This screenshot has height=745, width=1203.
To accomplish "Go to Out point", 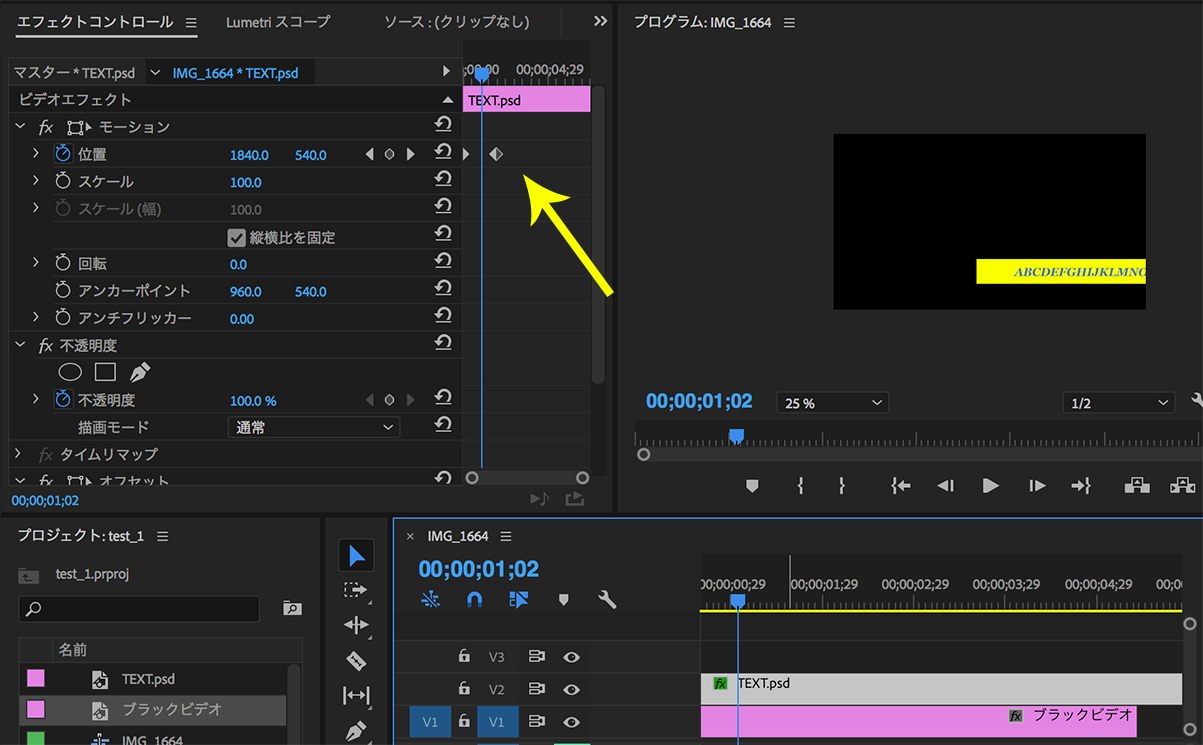I will pos(1081,486).
